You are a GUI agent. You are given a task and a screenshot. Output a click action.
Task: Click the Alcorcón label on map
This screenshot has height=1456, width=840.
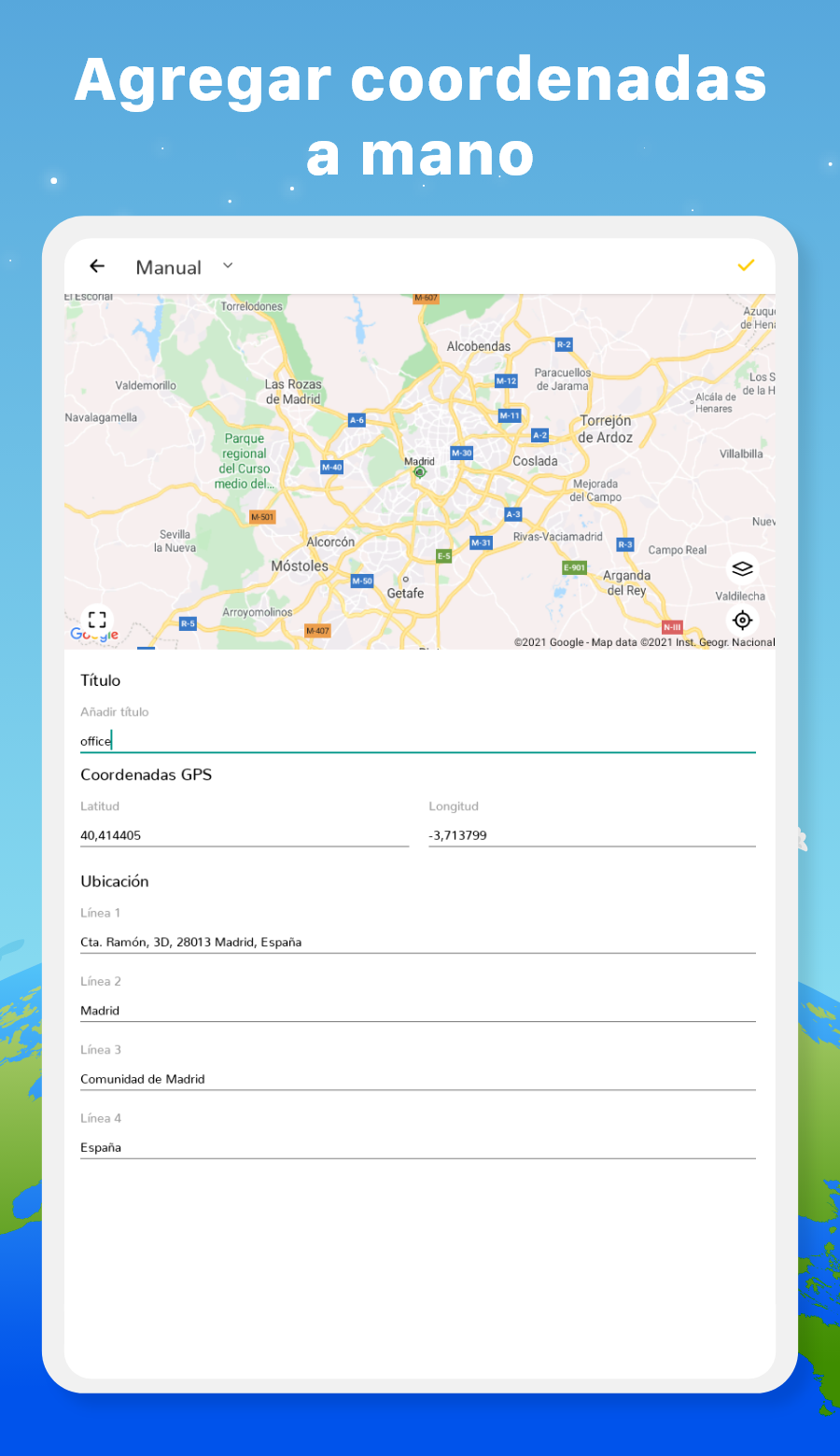[x=330, y=542]
